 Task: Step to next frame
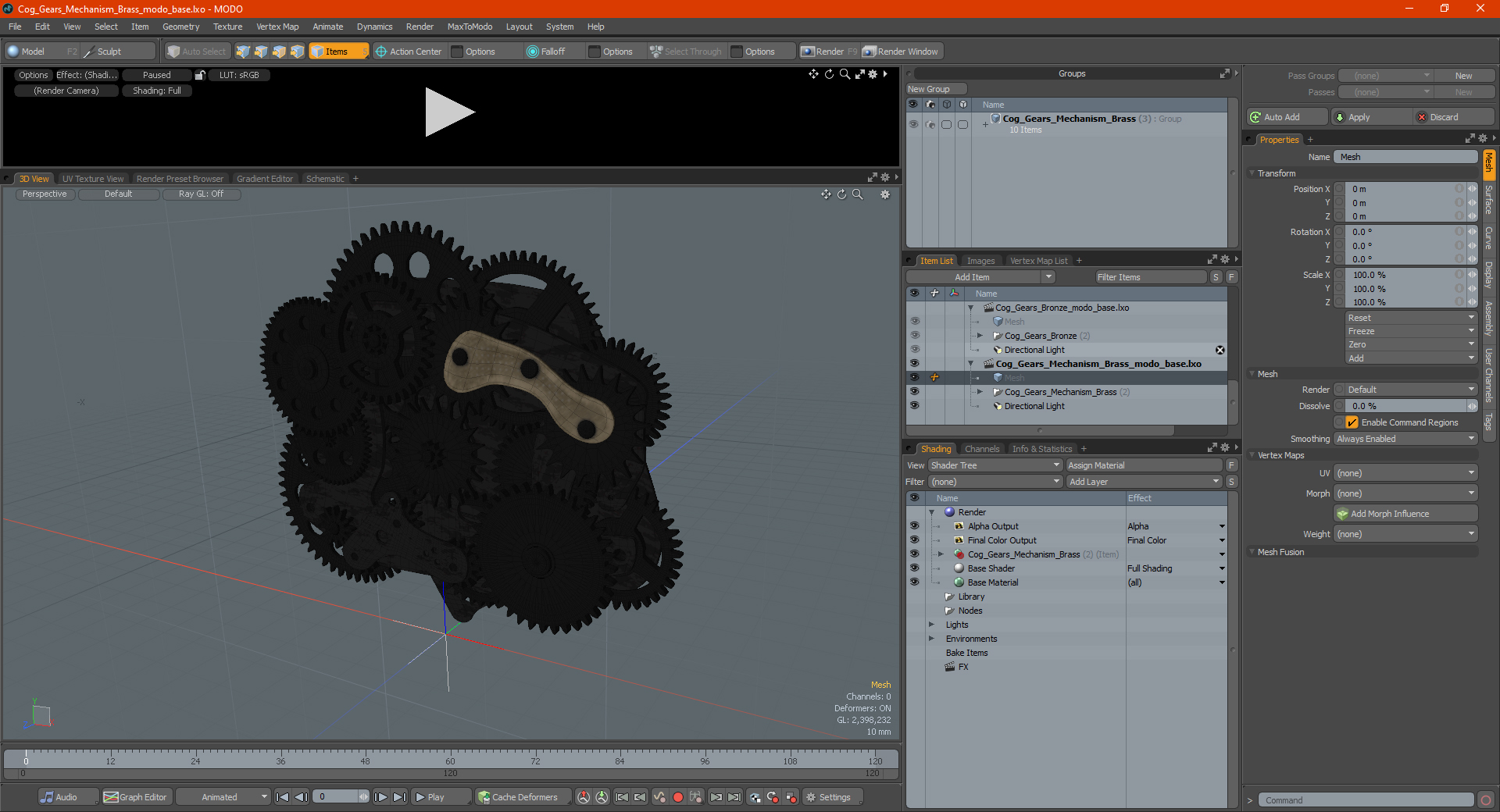click(380, 797)
